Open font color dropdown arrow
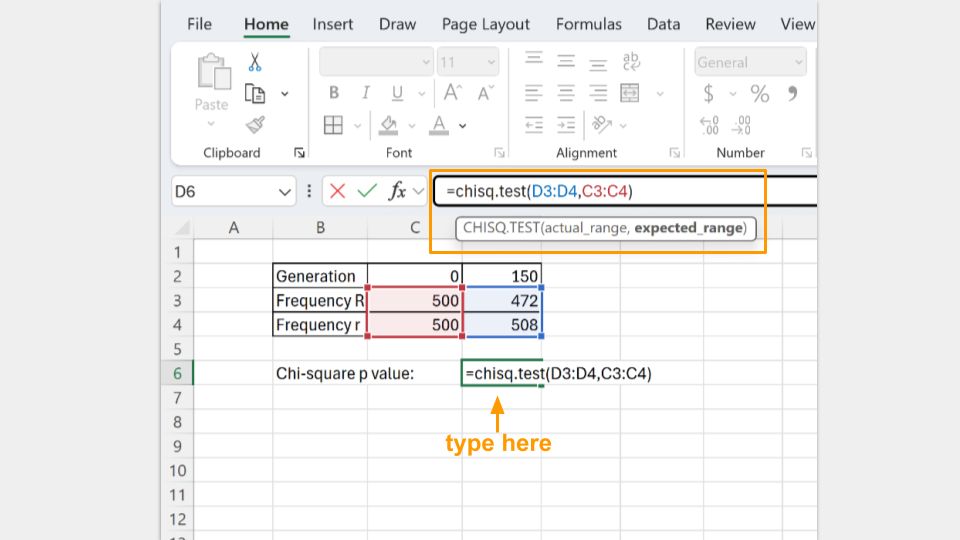This screenshot has width=960, height=540. [463, 126]
